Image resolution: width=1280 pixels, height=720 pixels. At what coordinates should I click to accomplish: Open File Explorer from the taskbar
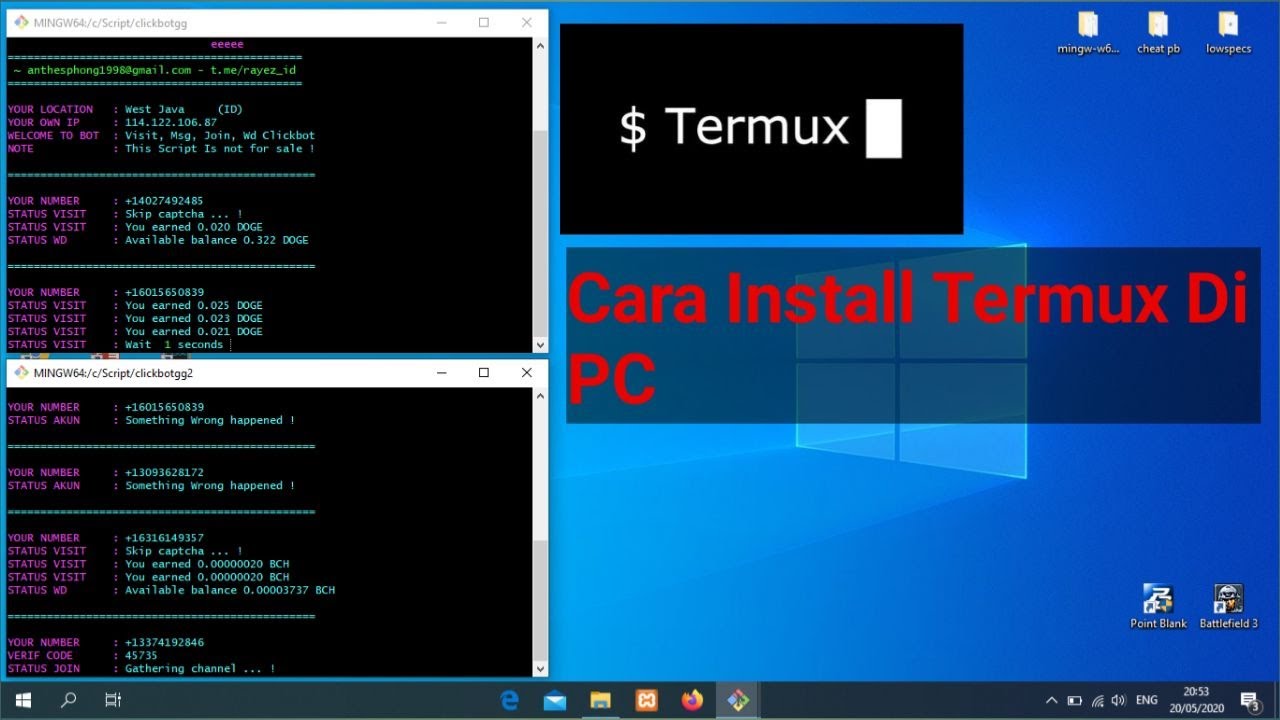click(600, 701)
